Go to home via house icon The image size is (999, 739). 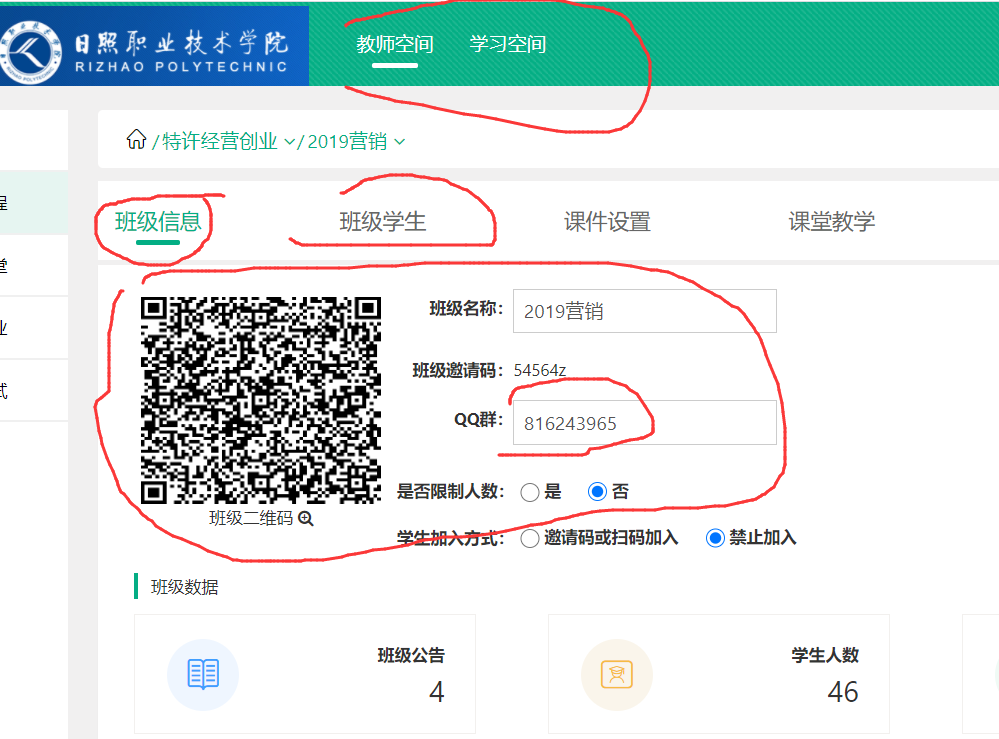coord(136,139)
